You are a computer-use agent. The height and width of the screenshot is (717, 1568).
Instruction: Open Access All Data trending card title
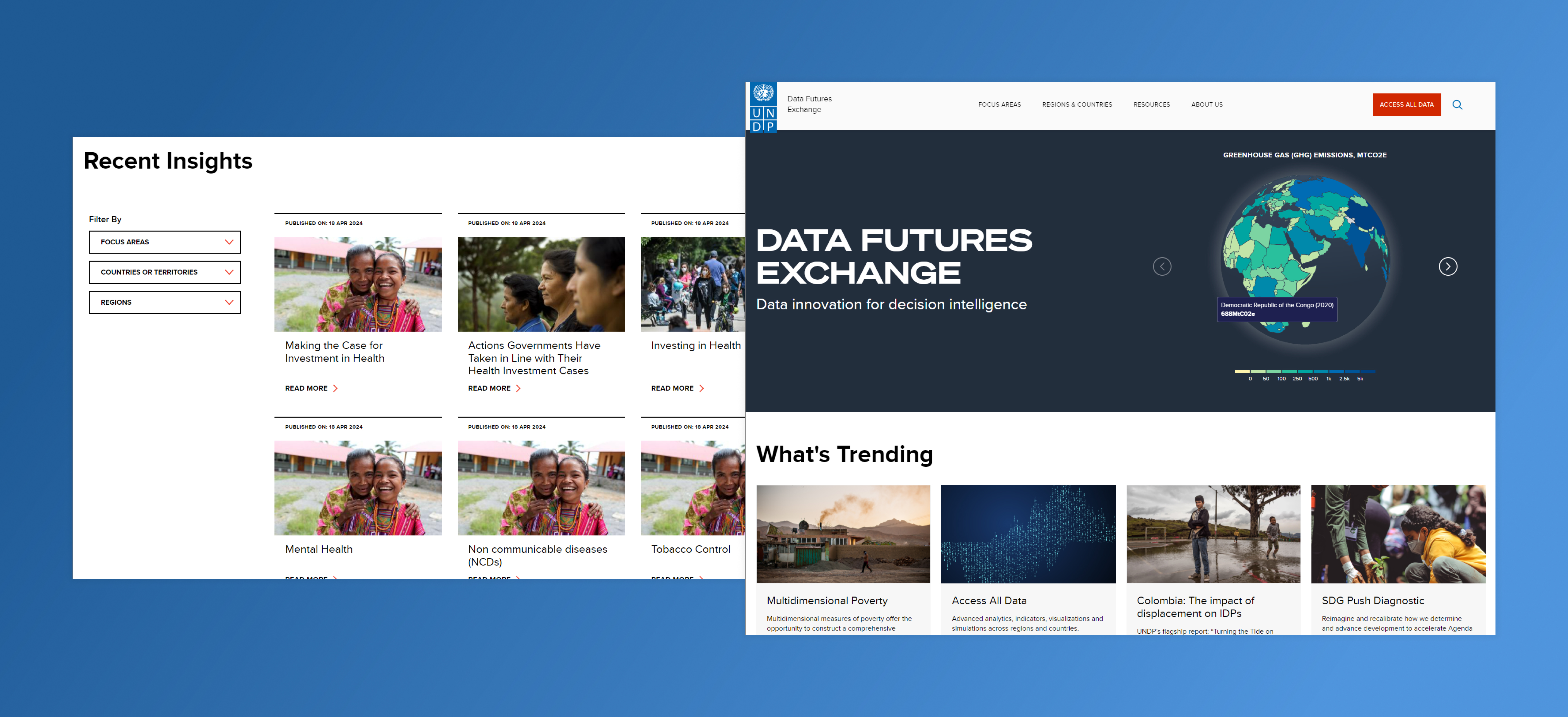point(989,601)
